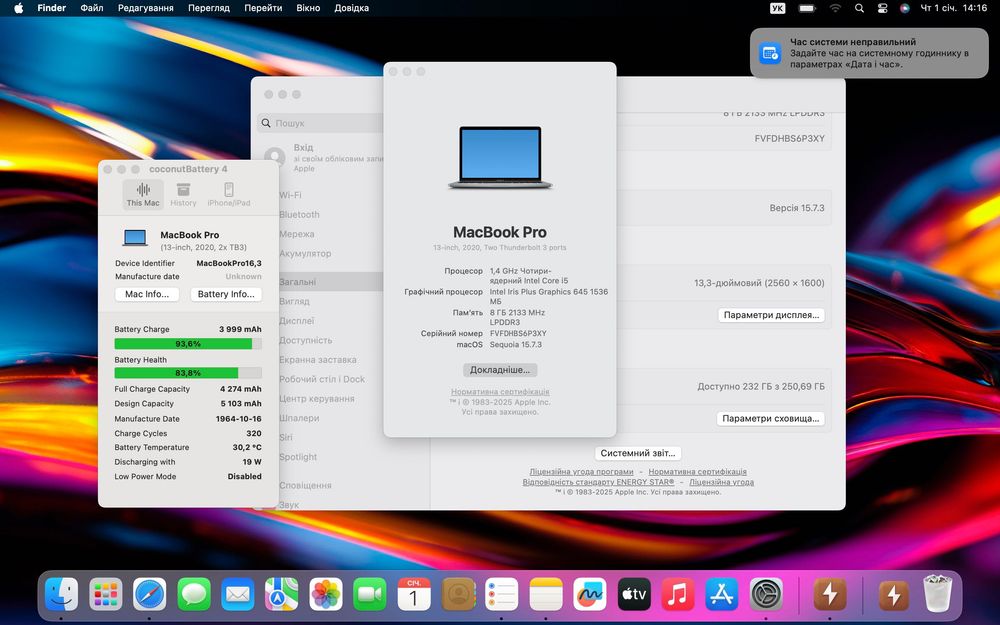The height and width of the screenshot is (625, 1000).
Task: Open Trash in the Dock
Action: coord(938,594)
